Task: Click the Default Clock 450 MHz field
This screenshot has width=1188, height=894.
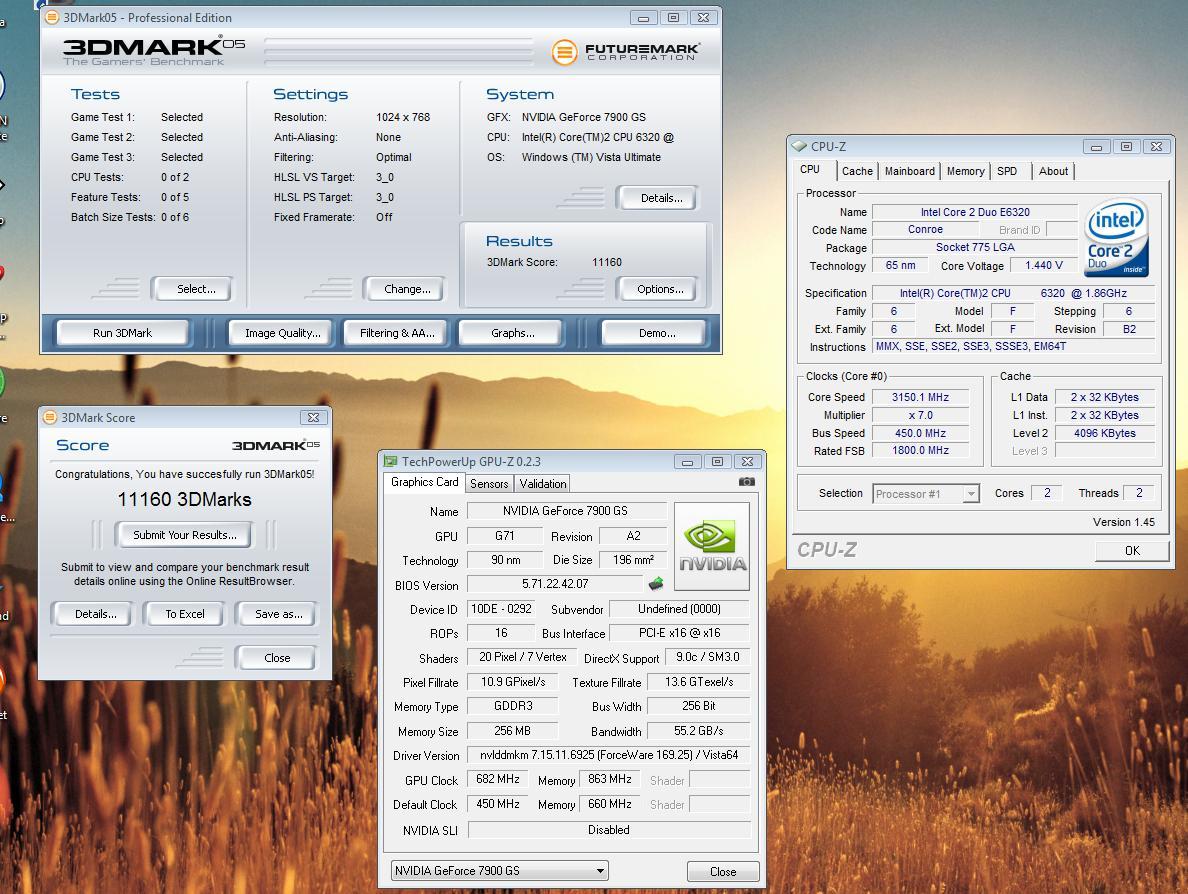Action: [497, 804]
